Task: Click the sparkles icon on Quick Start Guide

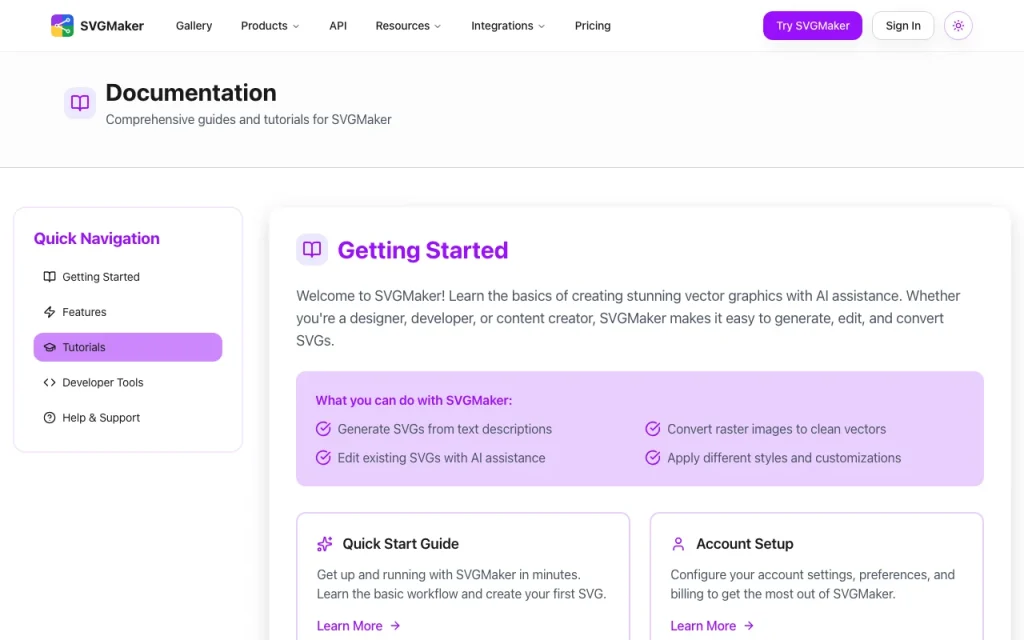Action: [325, 544]
